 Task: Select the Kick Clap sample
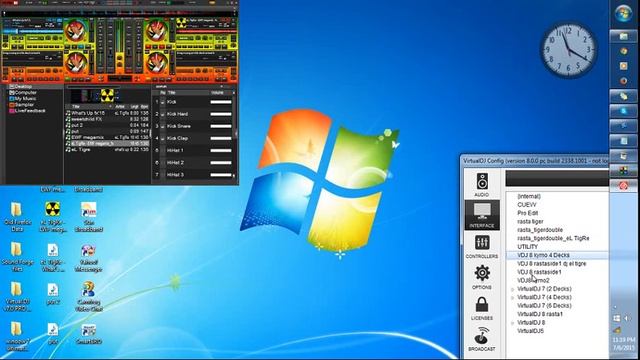point(177,138)
